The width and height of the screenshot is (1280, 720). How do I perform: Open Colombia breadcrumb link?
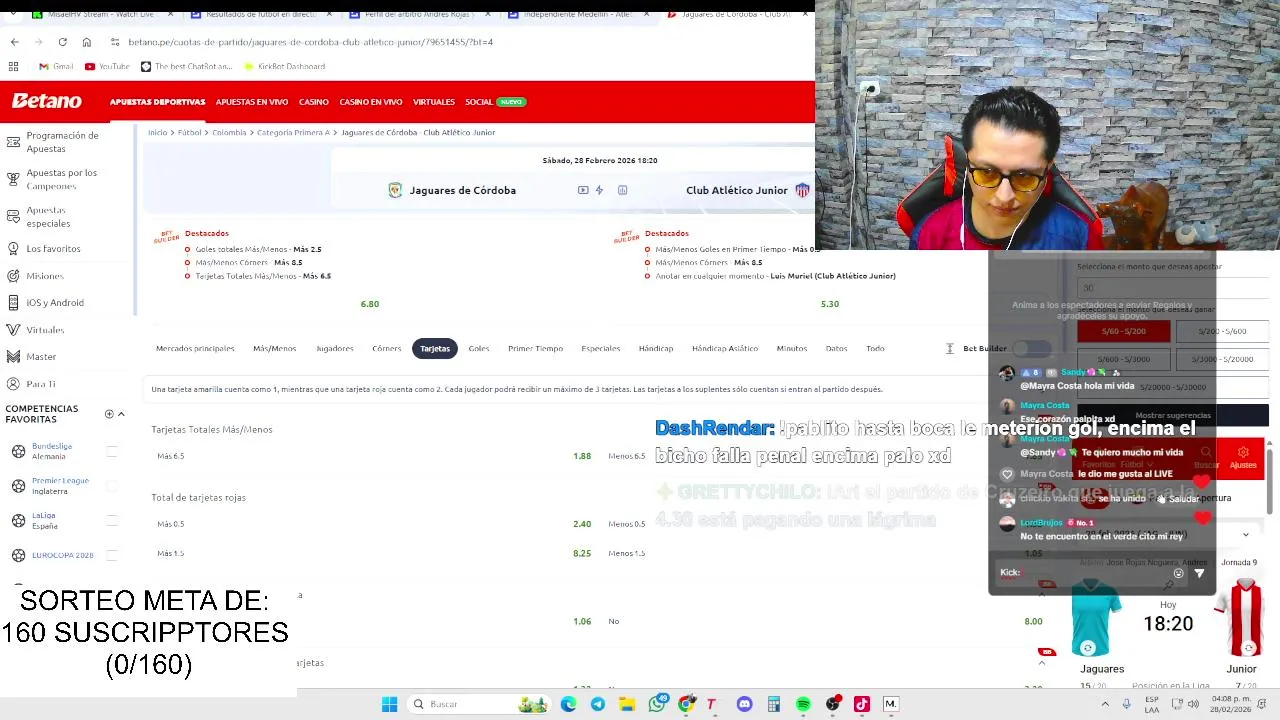229,132
